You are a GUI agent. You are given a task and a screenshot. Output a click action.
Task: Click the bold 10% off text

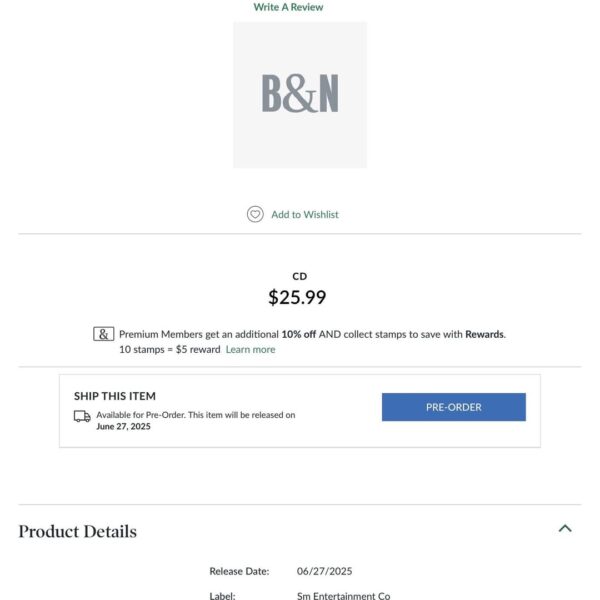[298, 334]
